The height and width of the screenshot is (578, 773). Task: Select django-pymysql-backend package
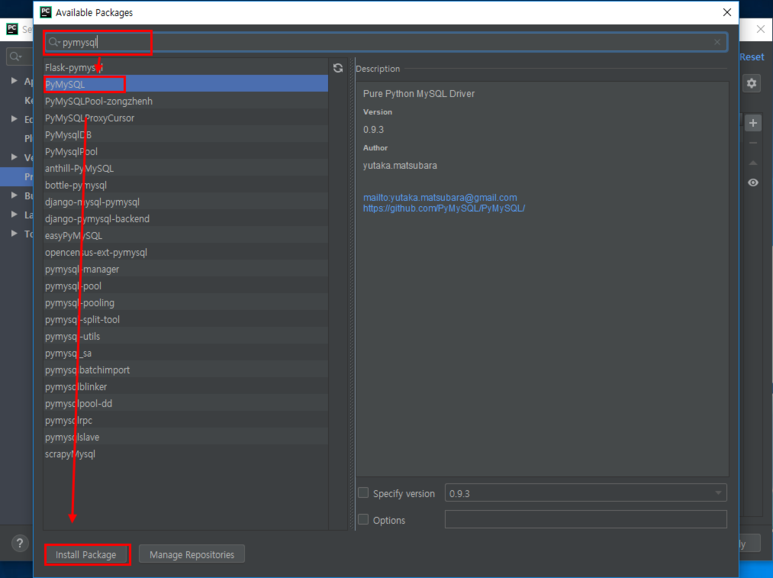pyautogui.click(x=186, y=218)
